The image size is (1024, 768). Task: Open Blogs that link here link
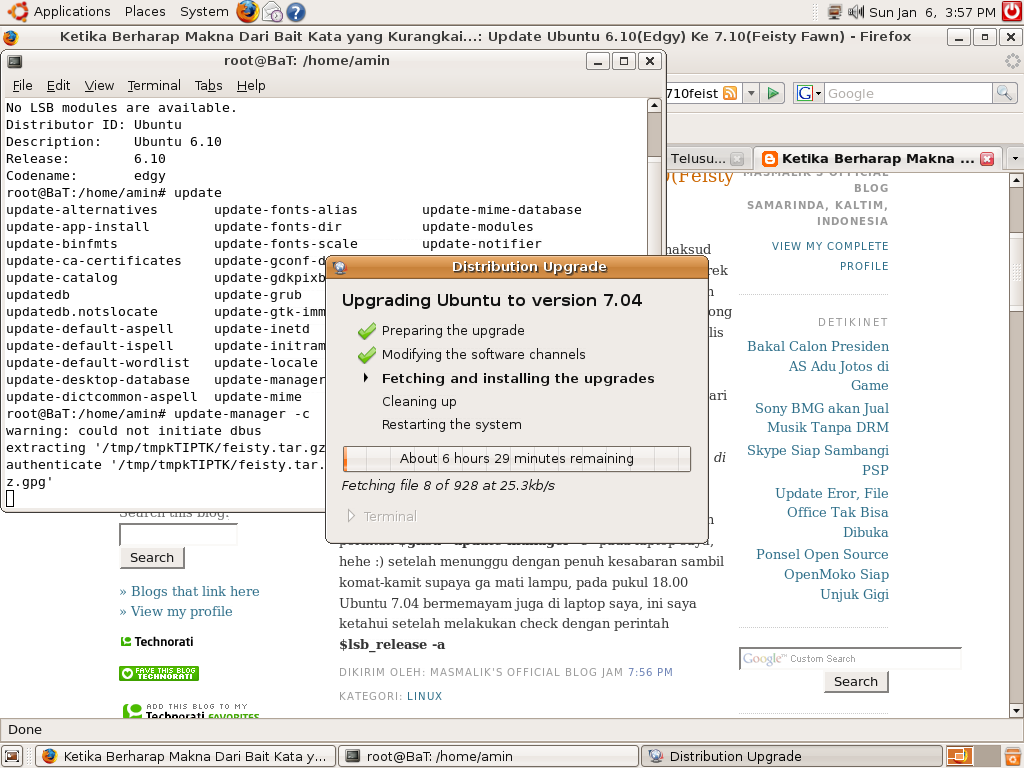coord(195,591)
